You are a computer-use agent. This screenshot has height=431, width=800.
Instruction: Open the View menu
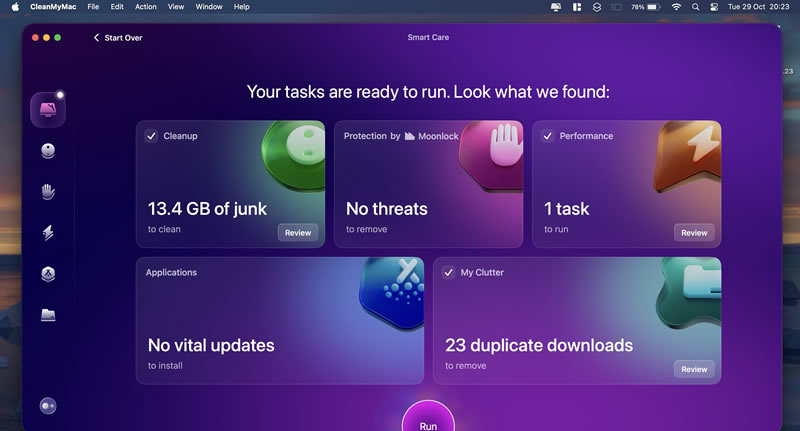176,7
